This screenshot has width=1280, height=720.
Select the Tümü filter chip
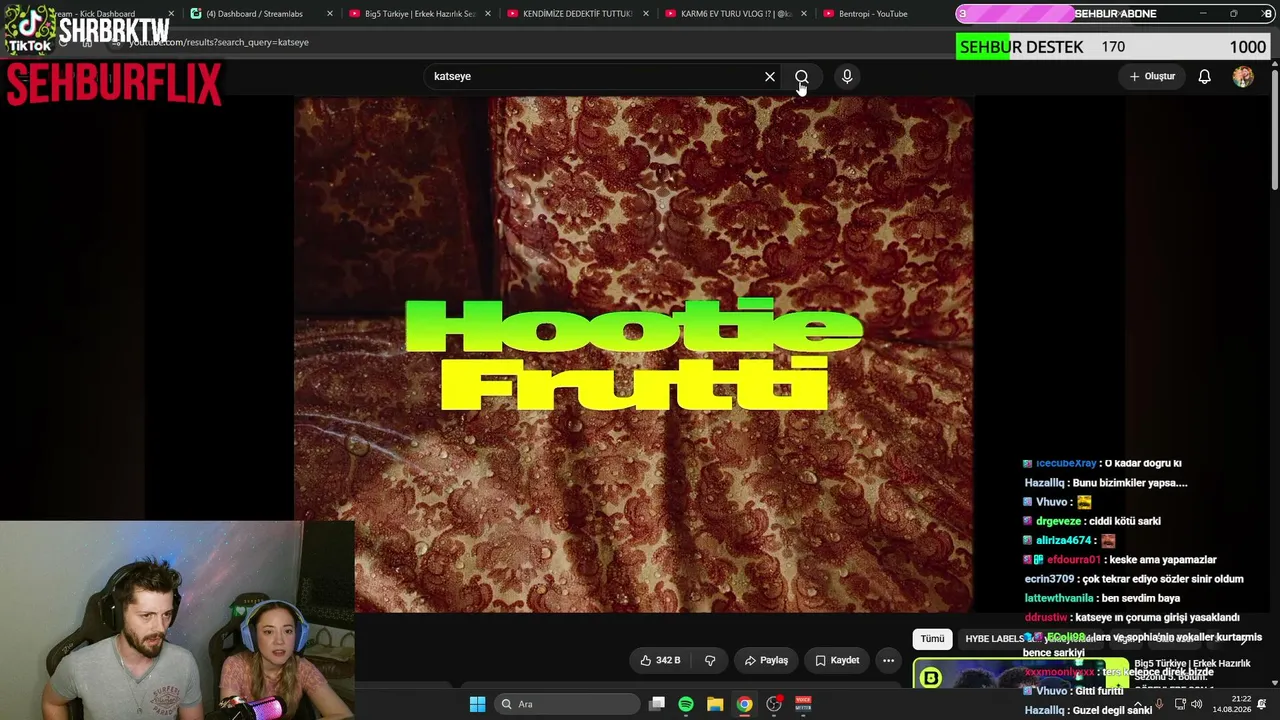(932, 639)
